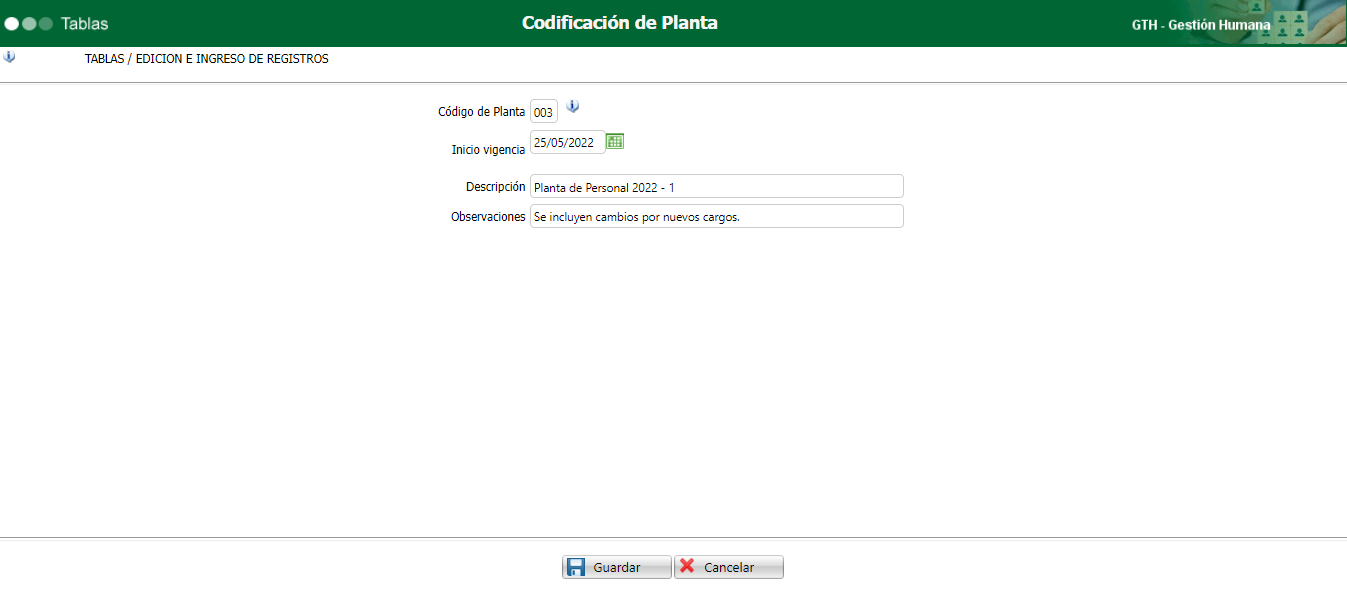Click the Descripción label
Screen dimensions: 1347x595
[x=495, y=187]
